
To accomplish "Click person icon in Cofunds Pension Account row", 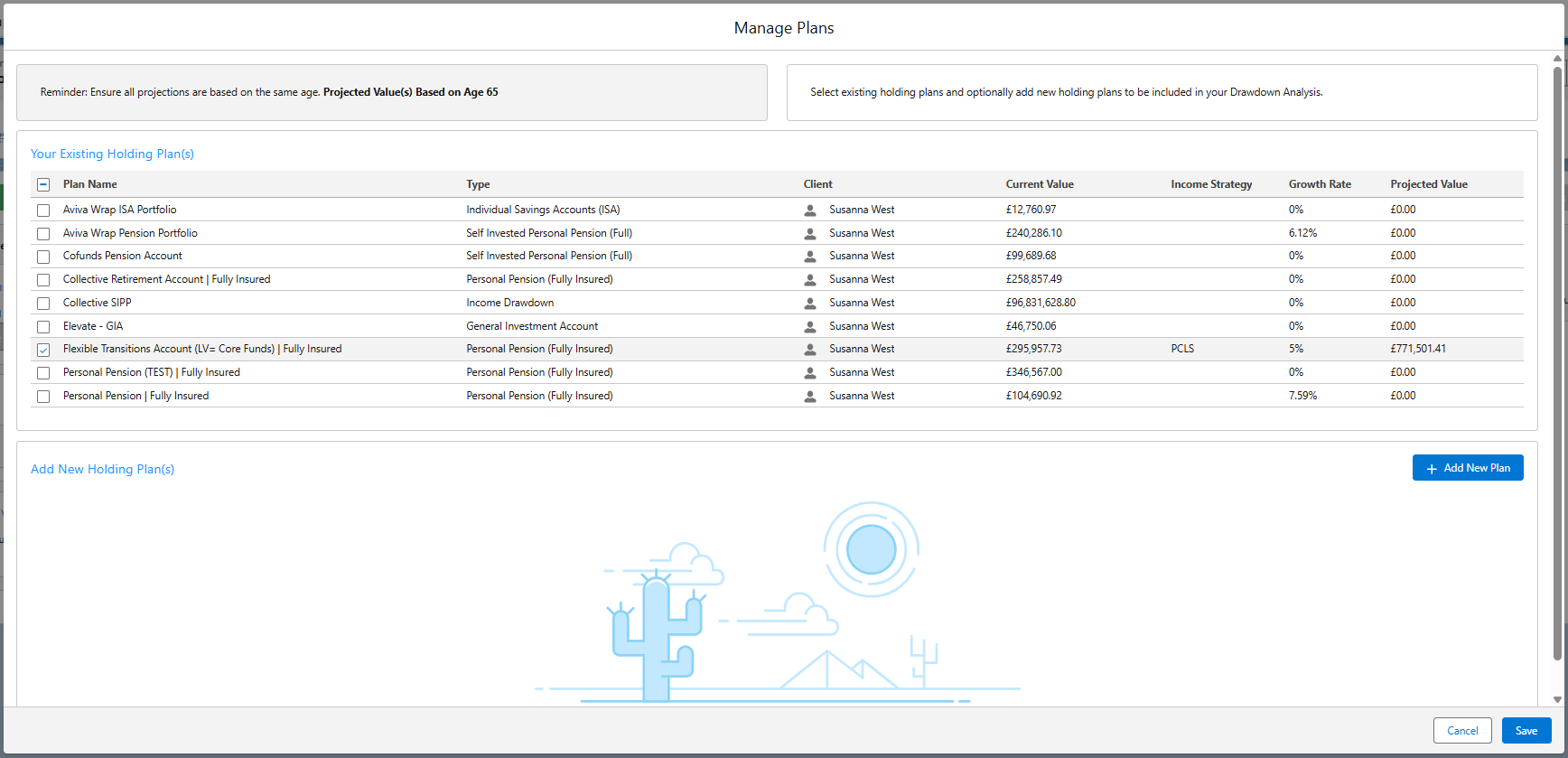I will tap(810, 257).
